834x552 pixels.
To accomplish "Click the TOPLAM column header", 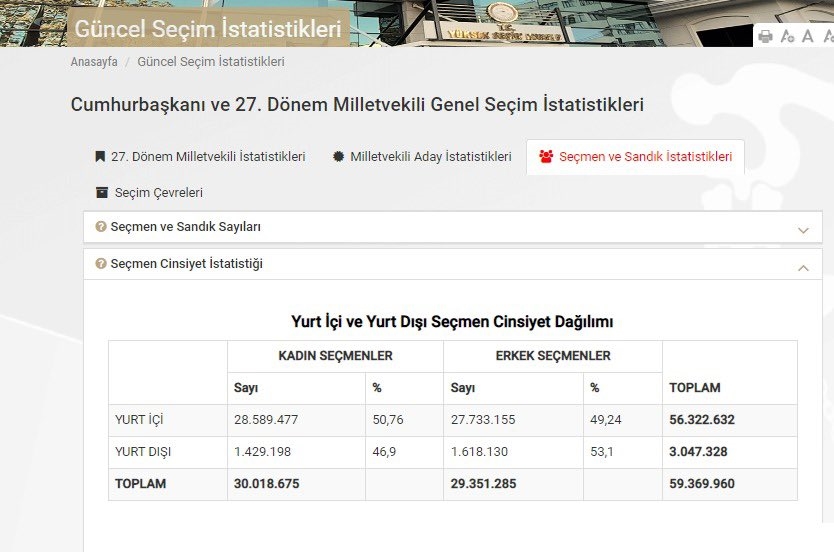I will pos(695,388).
